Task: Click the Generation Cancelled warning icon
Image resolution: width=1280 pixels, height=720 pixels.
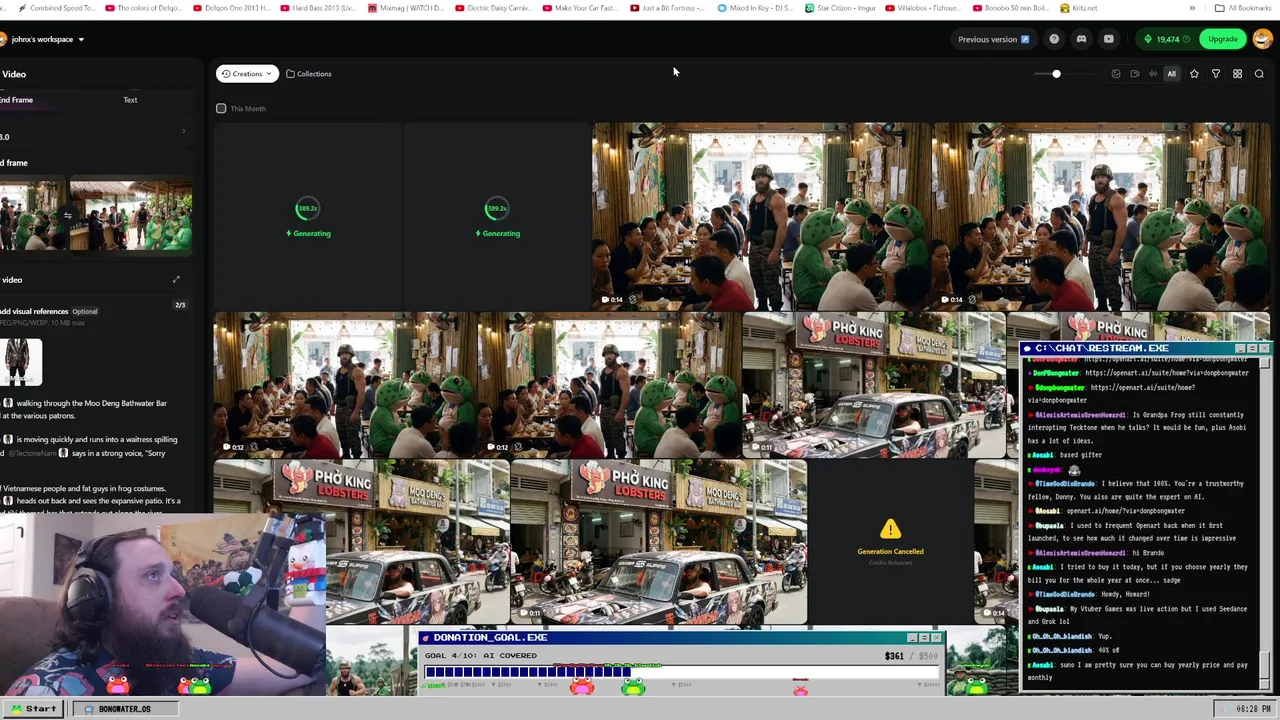Action: [x=890, y=529]
